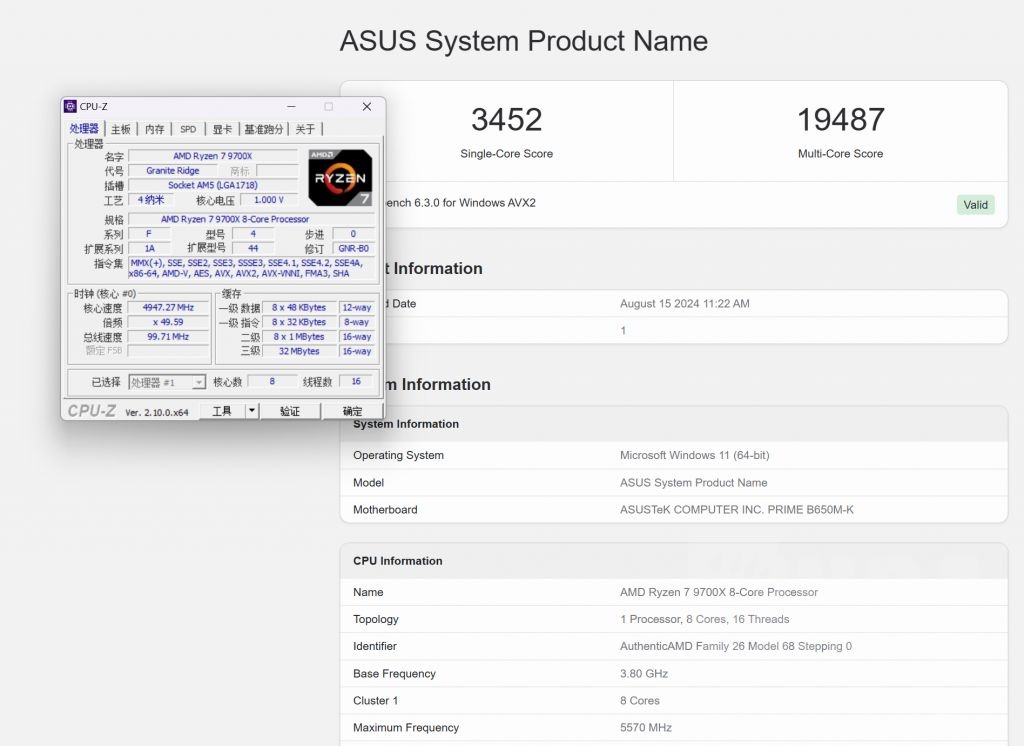
Task: Click the 验证 validate button
Action: (x=291, y=410)
